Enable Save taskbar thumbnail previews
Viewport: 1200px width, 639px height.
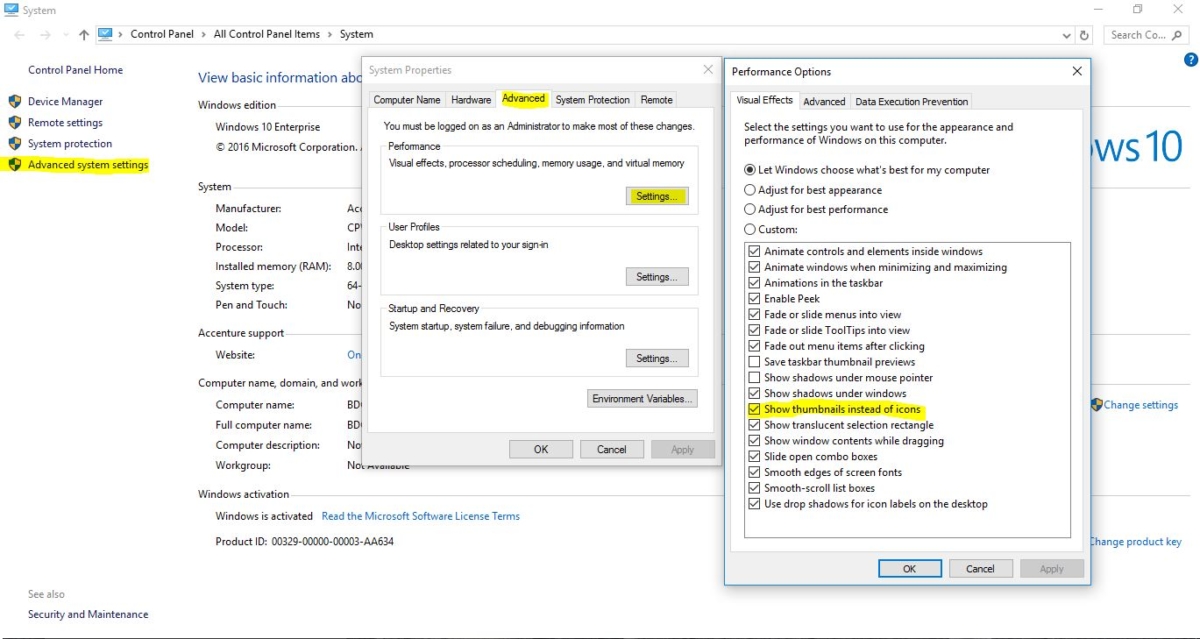point(754,361)
